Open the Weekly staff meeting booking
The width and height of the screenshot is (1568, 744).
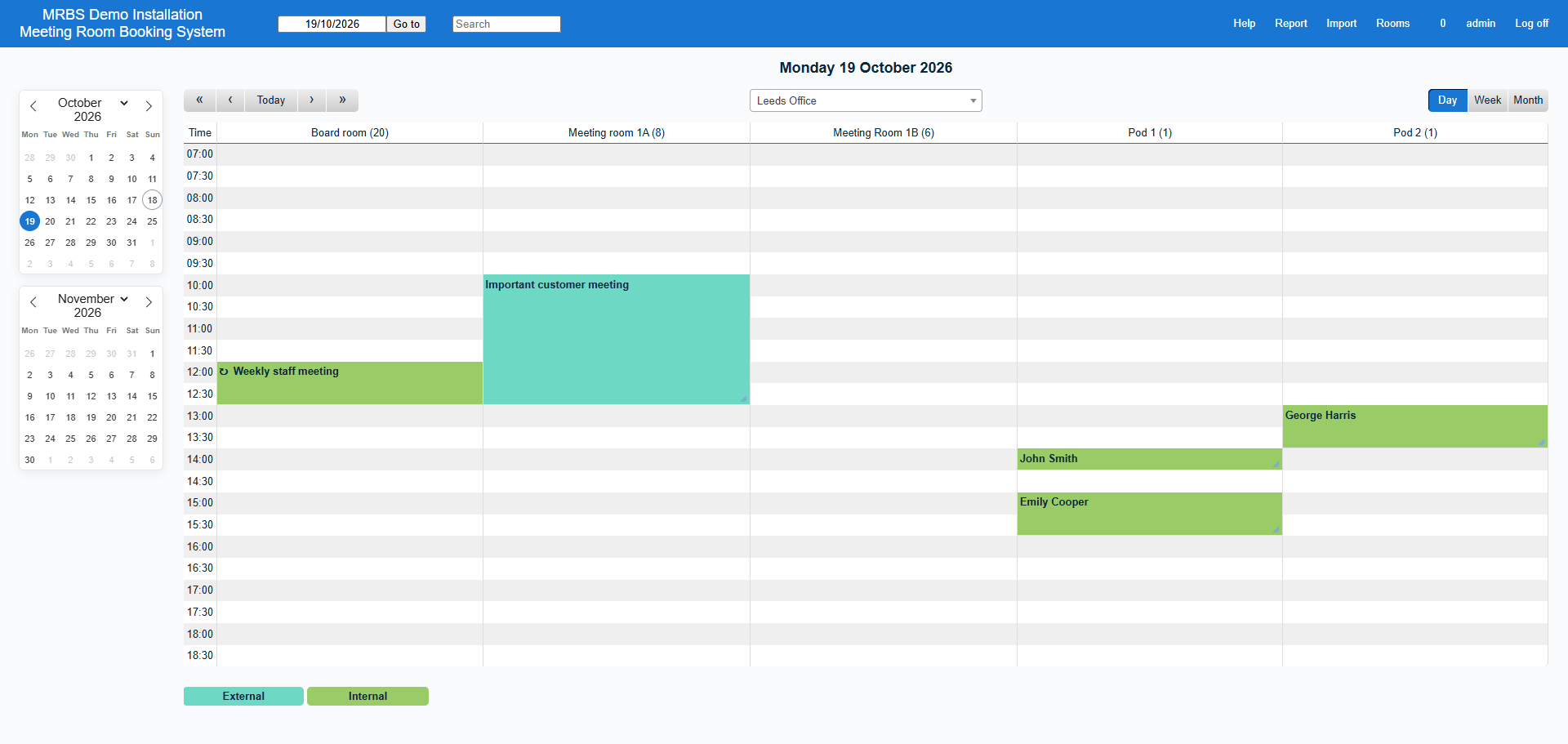[350, 383]
